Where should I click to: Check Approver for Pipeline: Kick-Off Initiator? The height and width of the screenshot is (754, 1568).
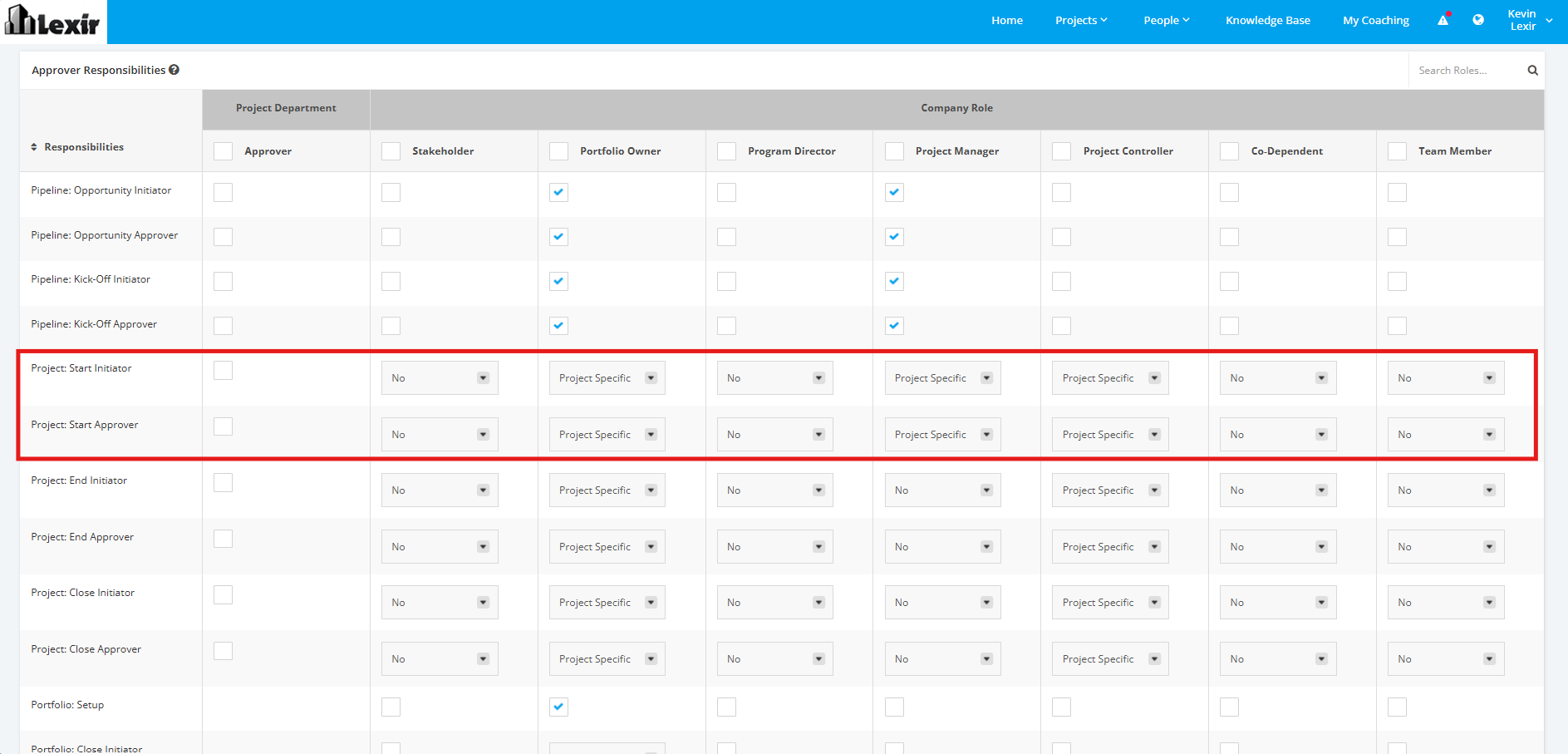(x=223, y=281)
